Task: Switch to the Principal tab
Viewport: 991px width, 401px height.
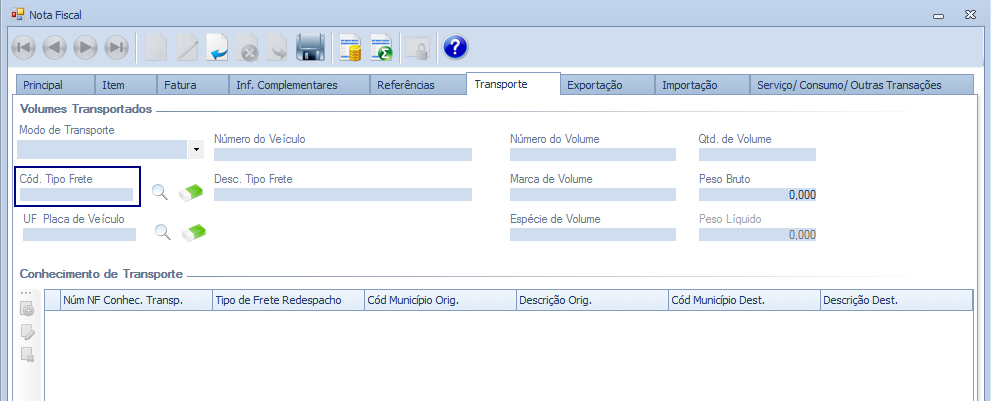Action: 54,85
